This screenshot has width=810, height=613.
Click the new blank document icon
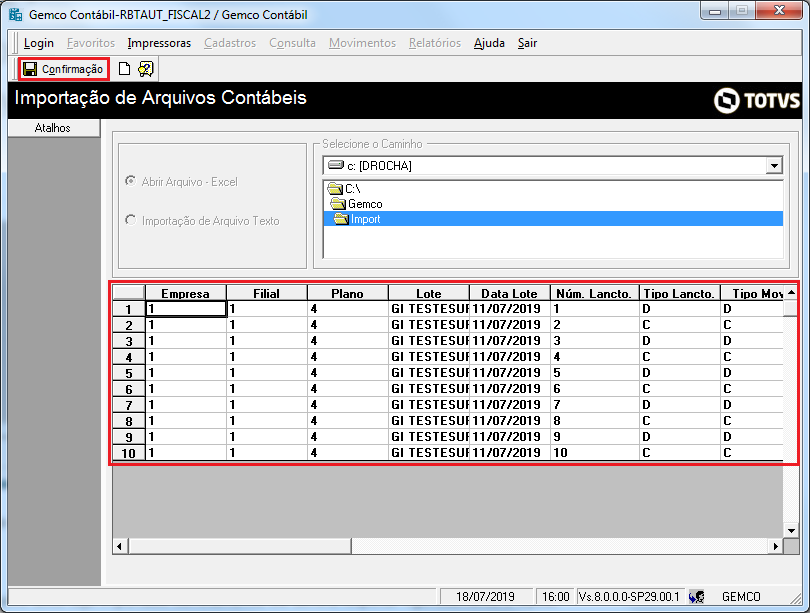(124, 69)
